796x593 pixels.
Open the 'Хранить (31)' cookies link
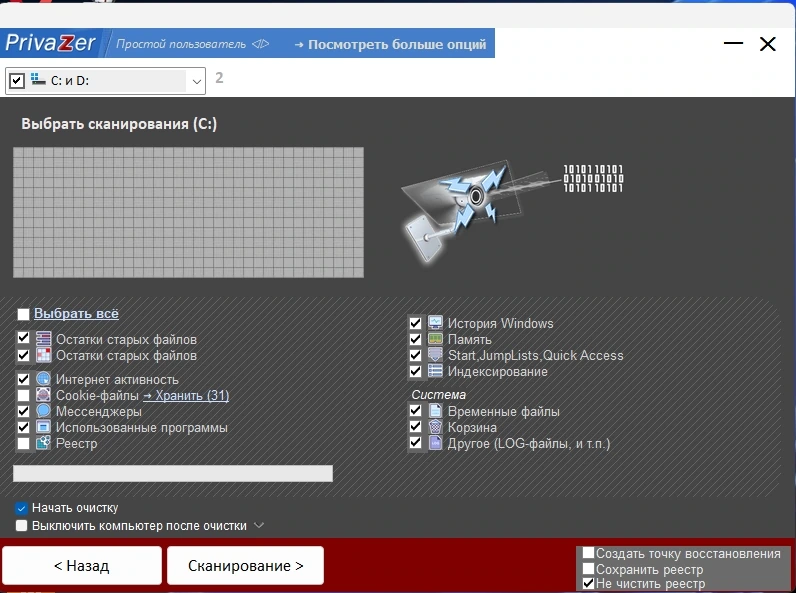pos(186,395)
